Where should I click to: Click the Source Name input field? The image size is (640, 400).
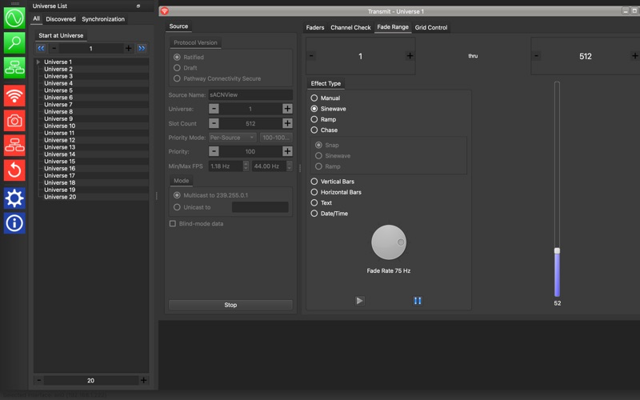coord(250,95)
